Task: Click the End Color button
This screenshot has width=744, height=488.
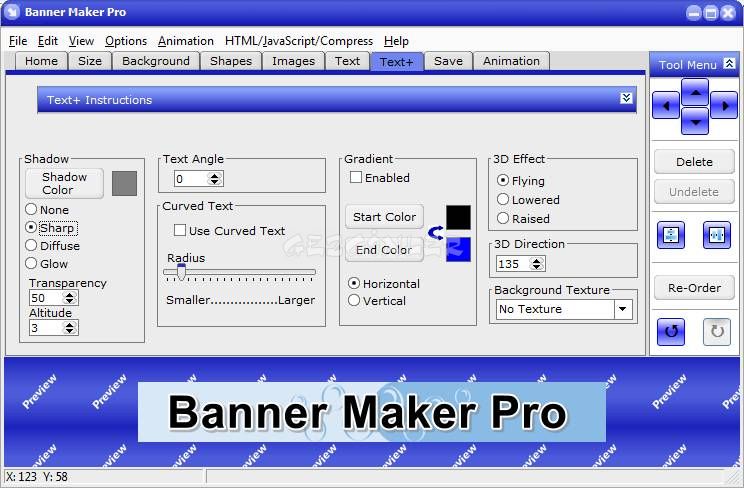Action: point(384,250)
